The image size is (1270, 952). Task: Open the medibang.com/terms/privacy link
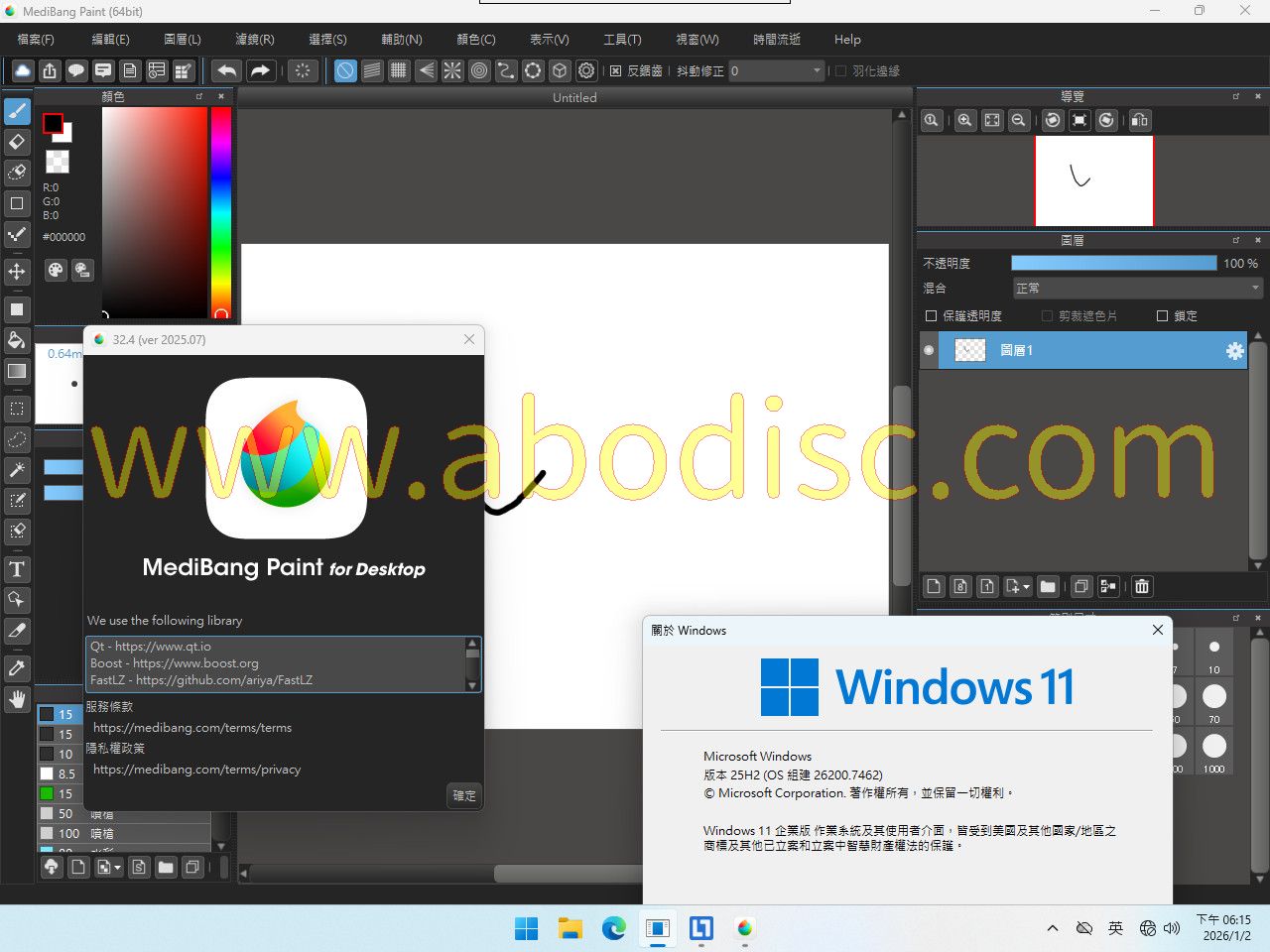point(196,770)
